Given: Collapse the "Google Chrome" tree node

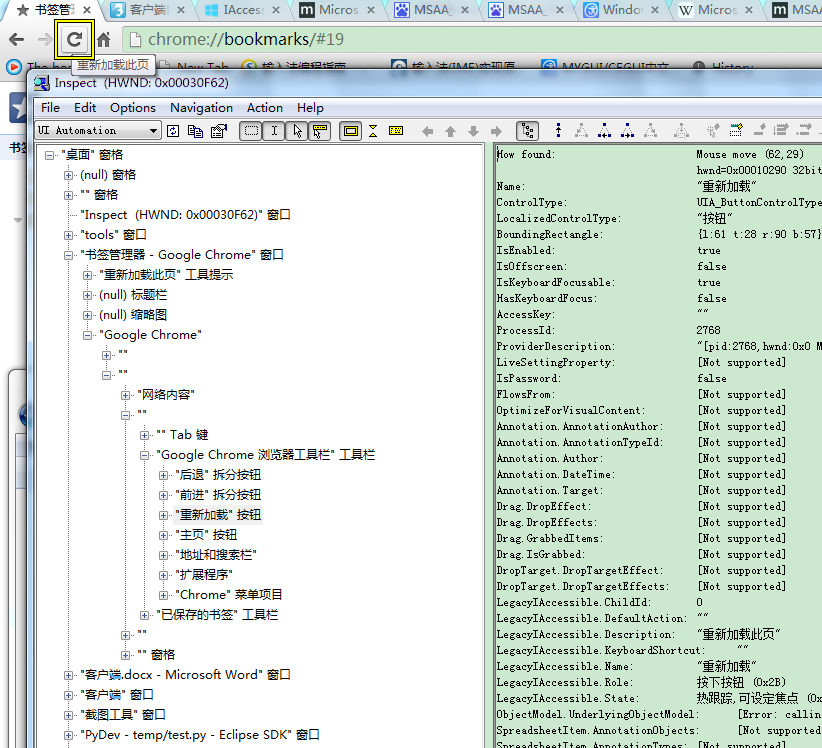Looking at the screenshot, I should tap(88, 335).
